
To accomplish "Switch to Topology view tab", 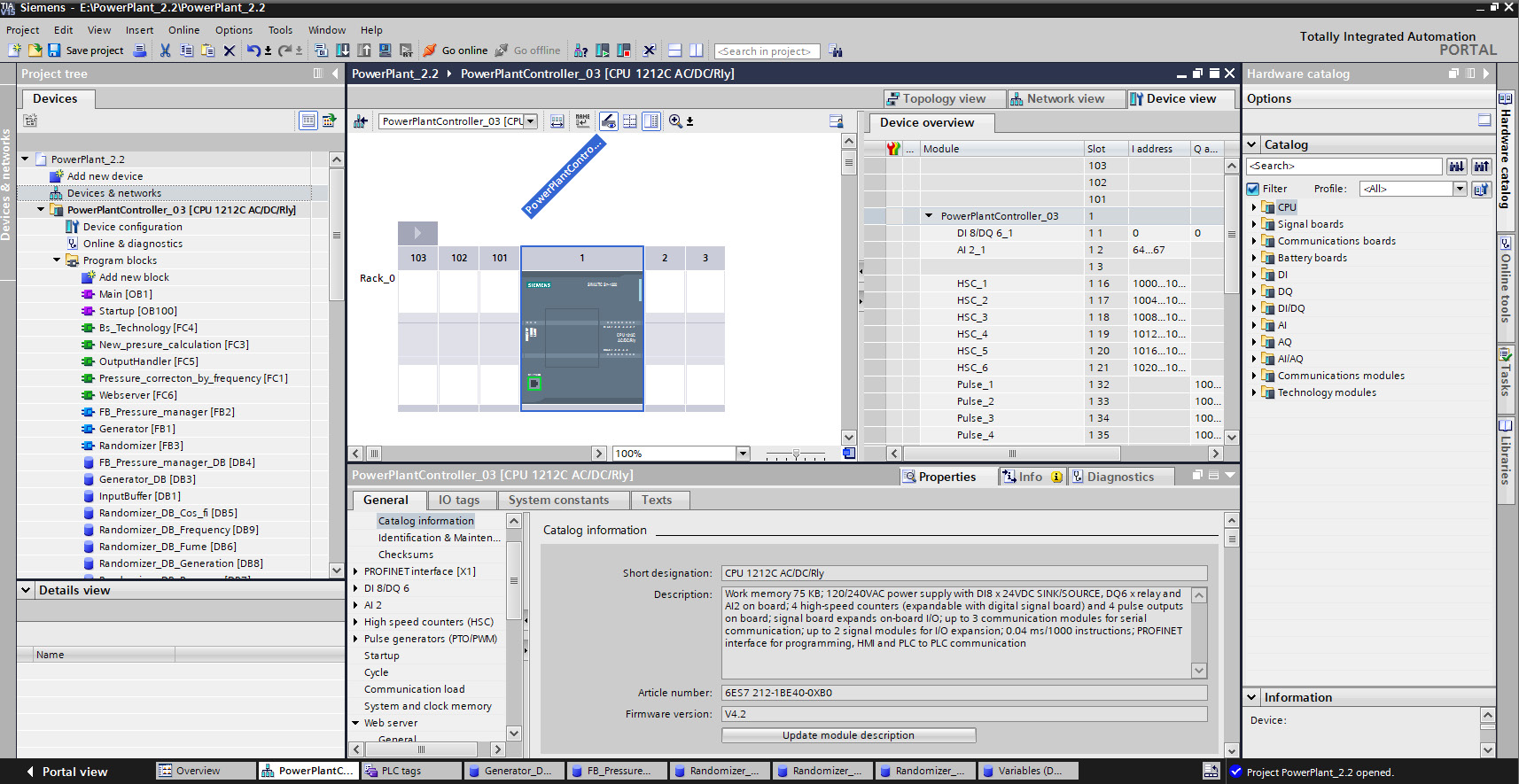I will coord(945,99).
